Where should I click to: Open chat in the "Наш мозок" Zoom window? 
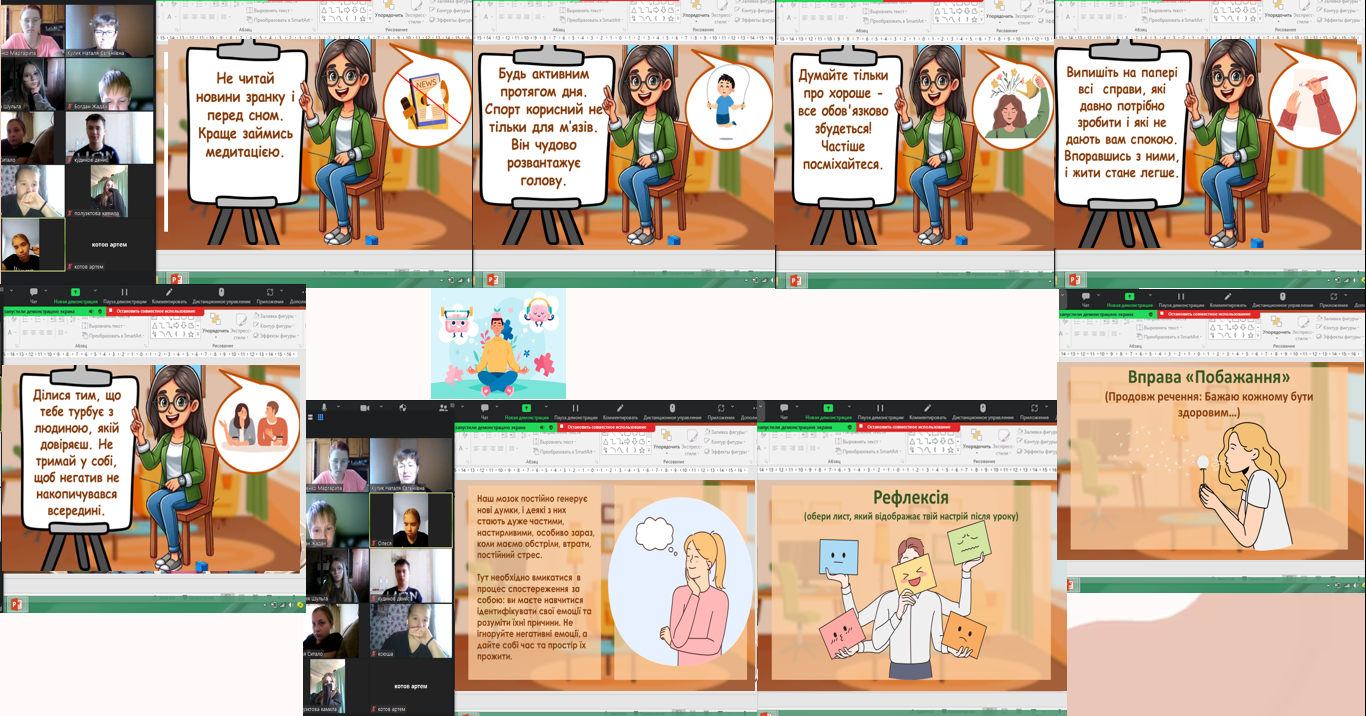point(483,410)
